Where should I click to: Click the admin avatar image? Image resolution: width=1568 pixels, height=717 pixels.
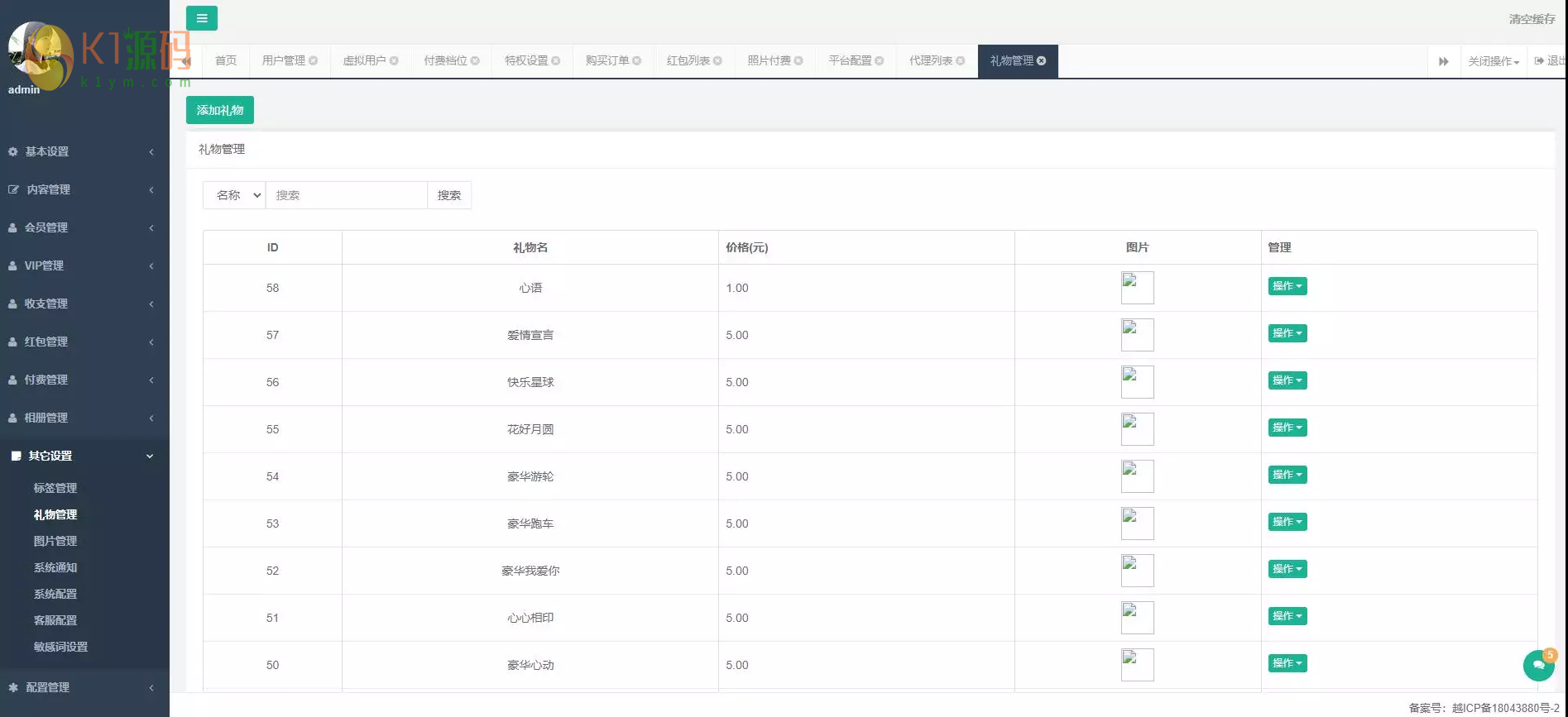point(31,48)
